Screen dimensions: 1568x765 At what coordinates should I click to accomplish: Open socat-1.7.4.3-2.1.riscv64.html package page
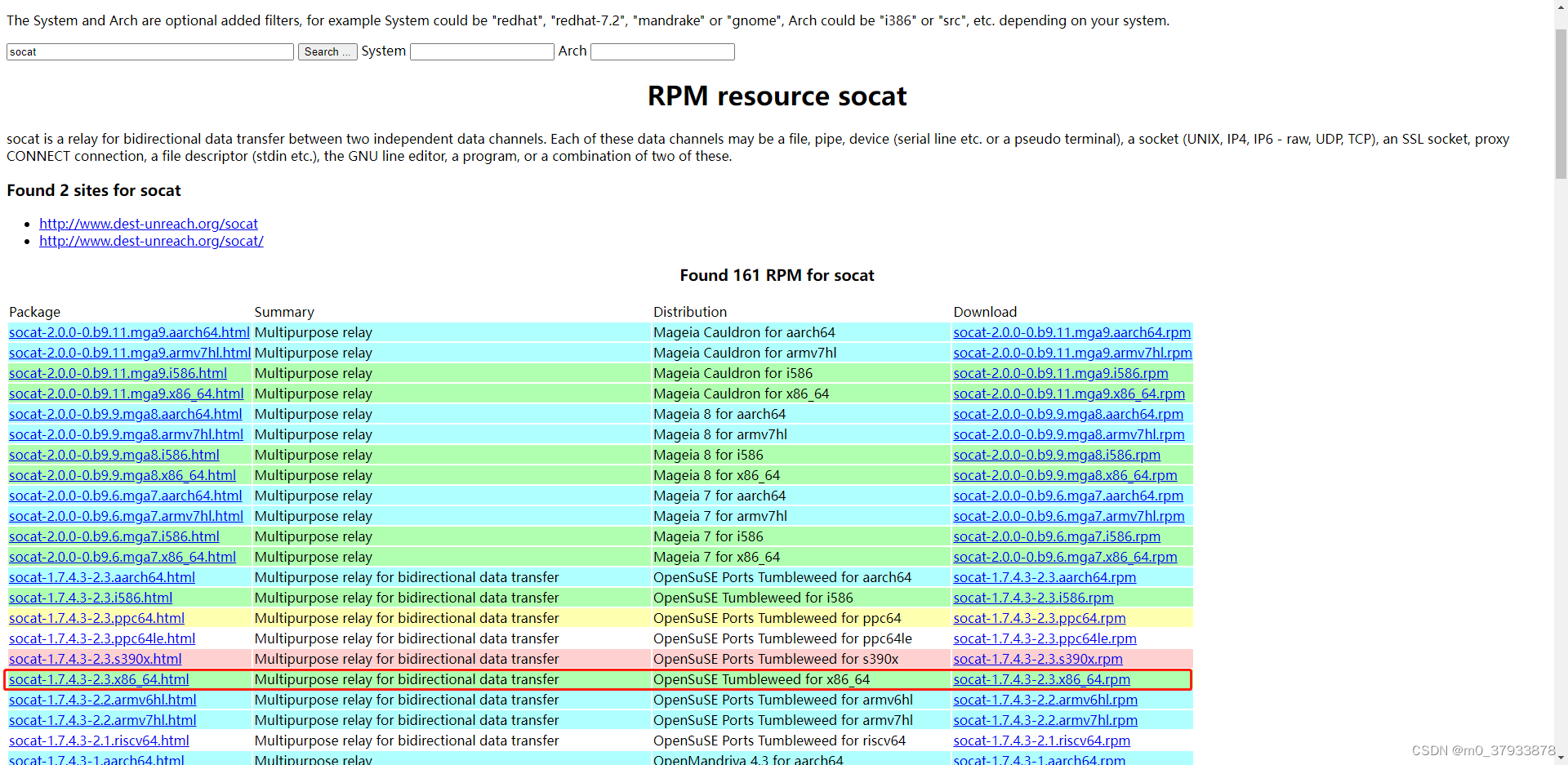99,741
